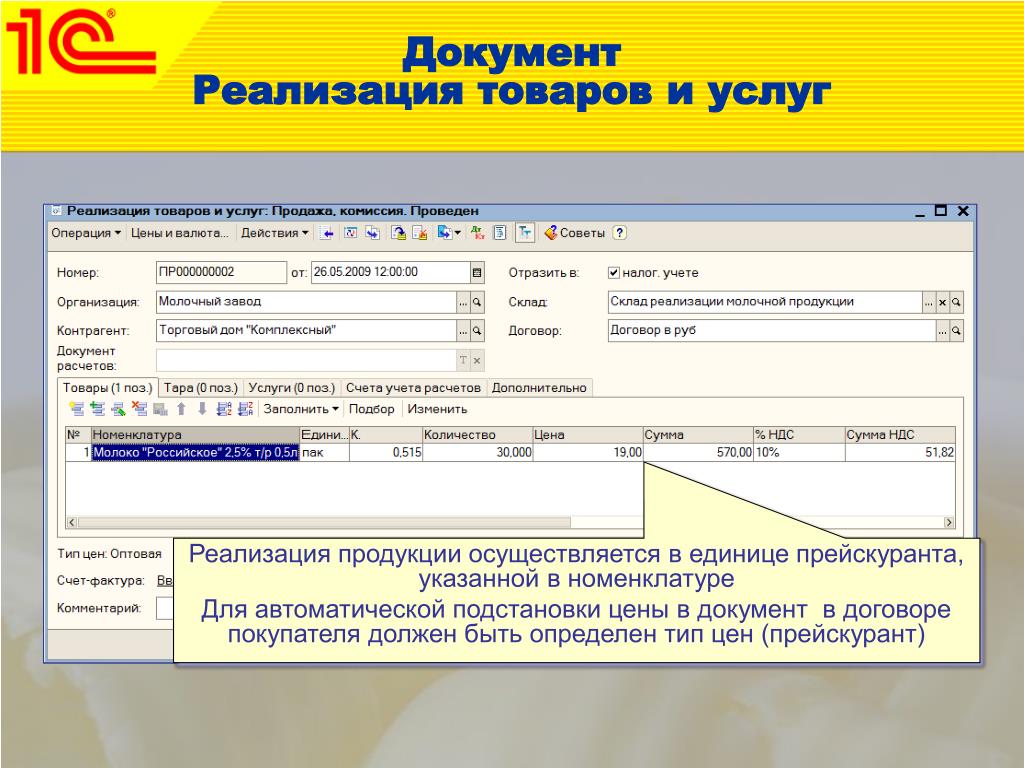The width and height of the screenshot is (1024, 768).
Task: Click type select T button of Документ расчетов
Action: pos(463,360)
